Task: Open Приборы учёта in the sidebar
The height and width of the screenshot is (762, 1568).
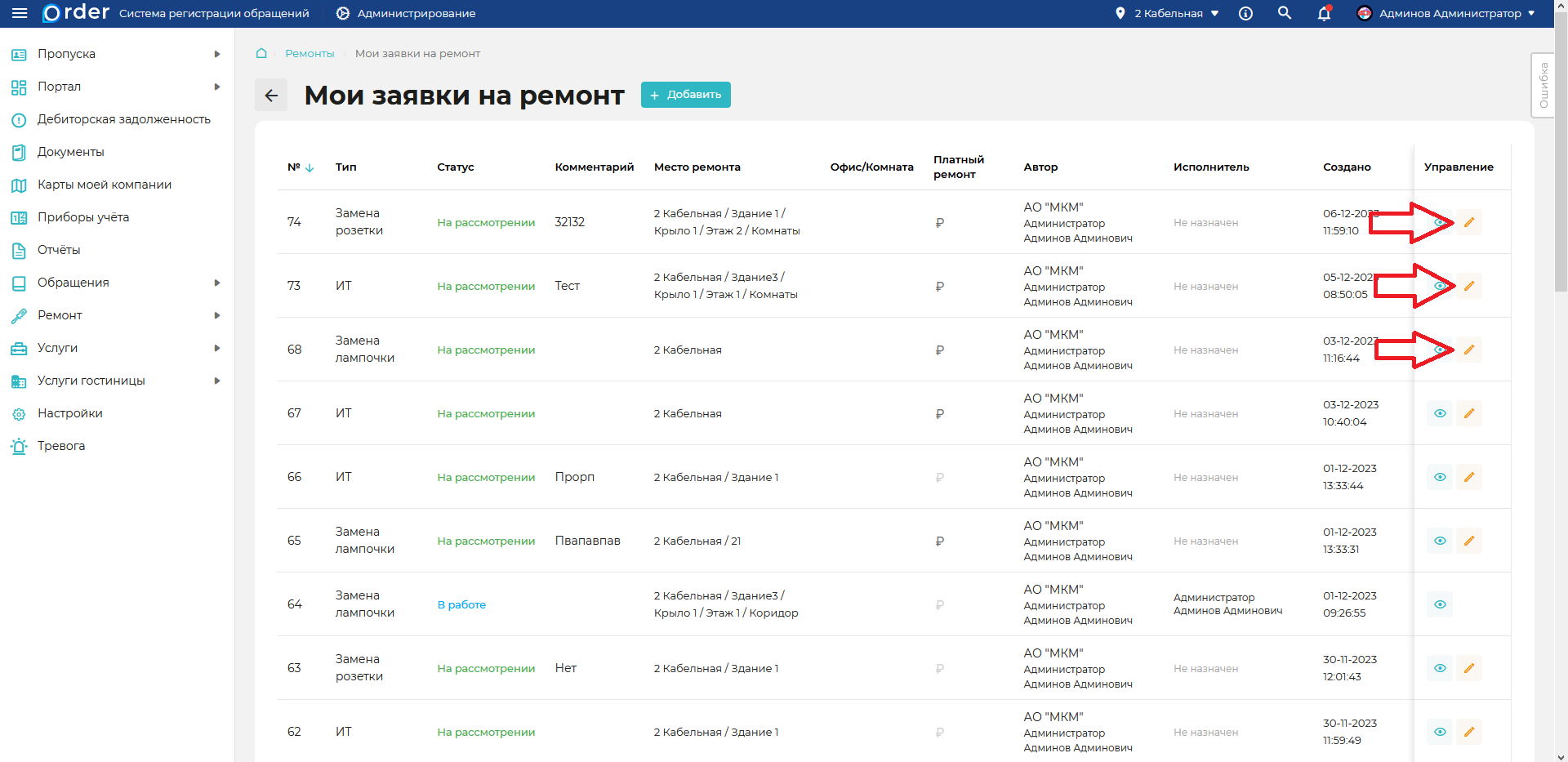Action: coord(83,217)
